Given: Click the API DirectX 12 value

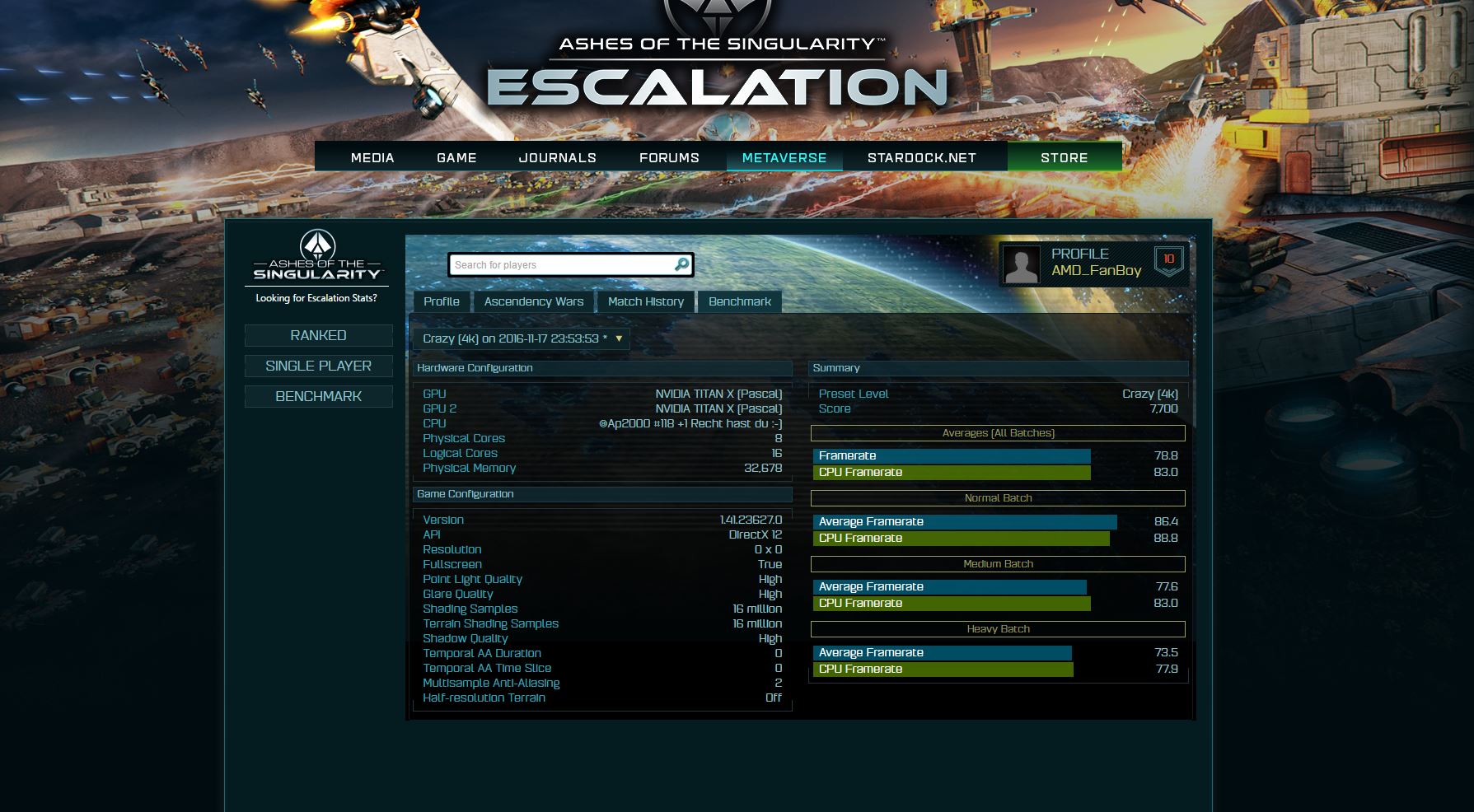Looking at the screenshot, I should pos(756,534).
